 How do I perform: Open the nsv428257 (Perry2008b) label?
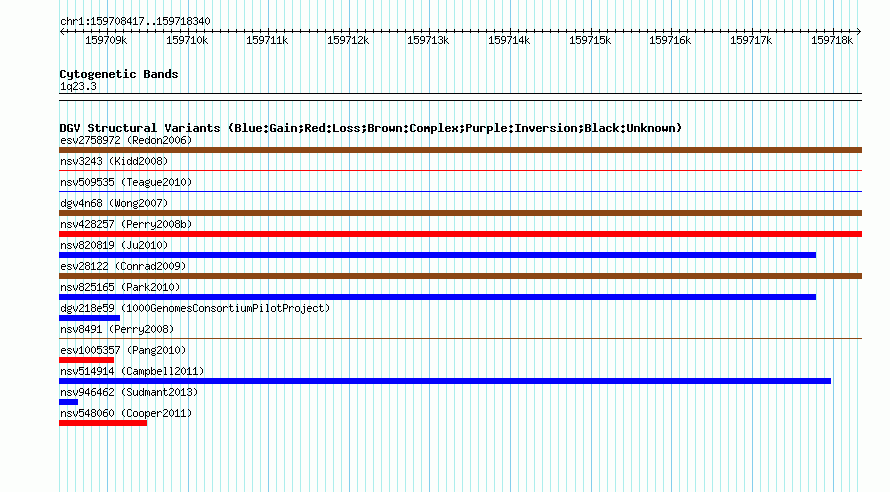[126, 224]
